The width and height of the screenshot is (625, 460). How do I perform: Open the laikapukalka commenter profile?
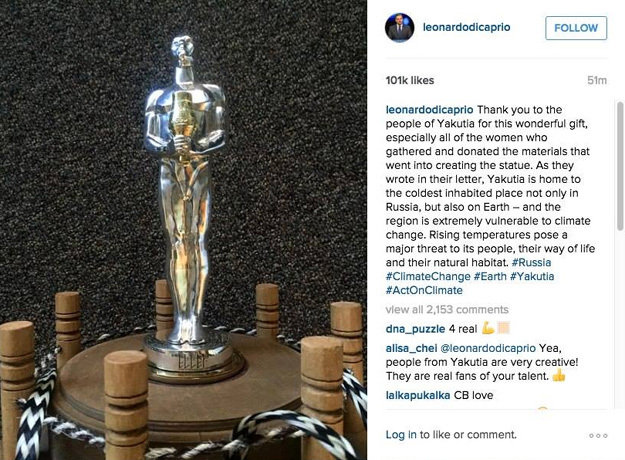pos(418,395)
